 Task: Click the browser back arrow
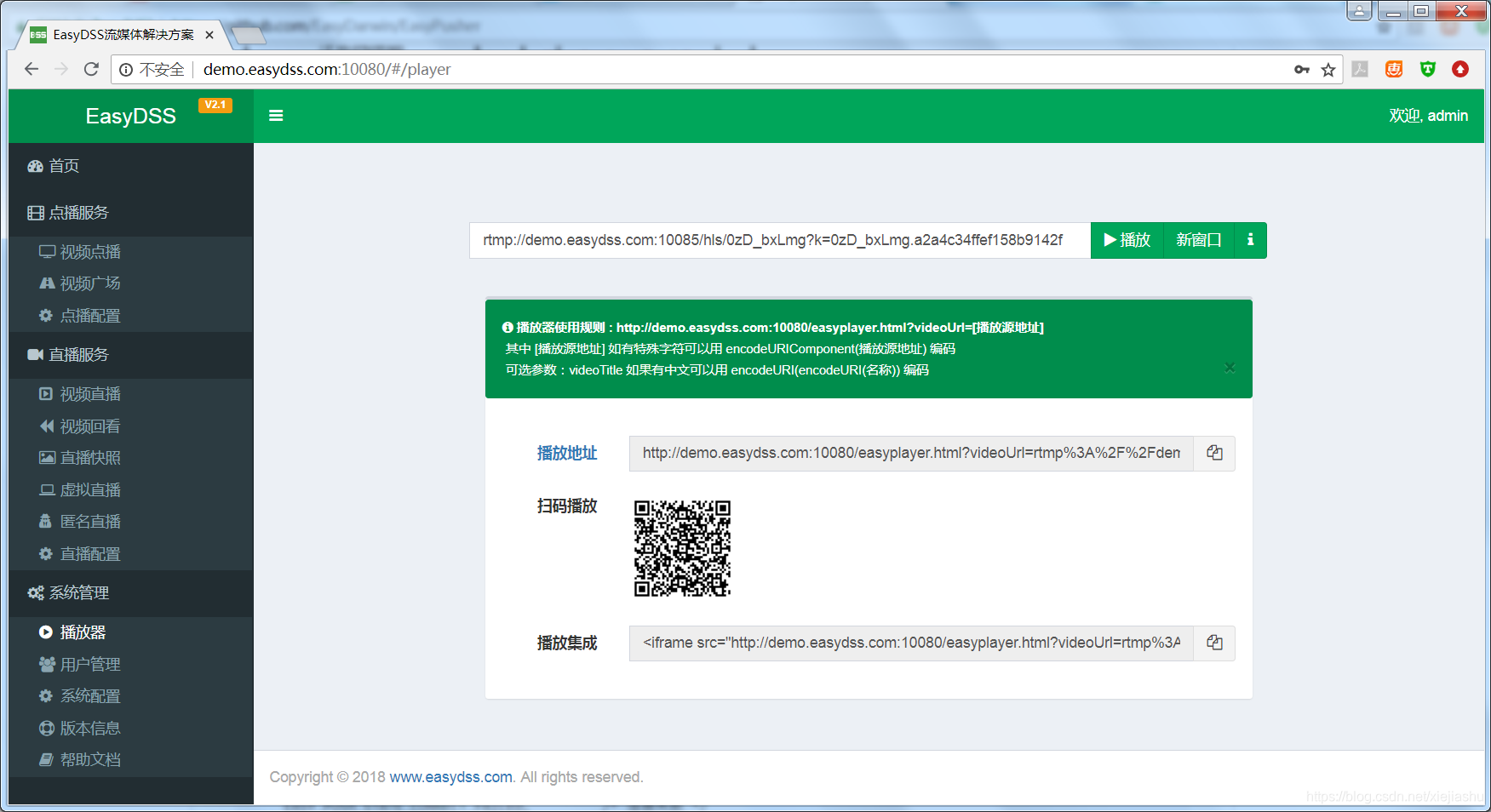(32, 69)
